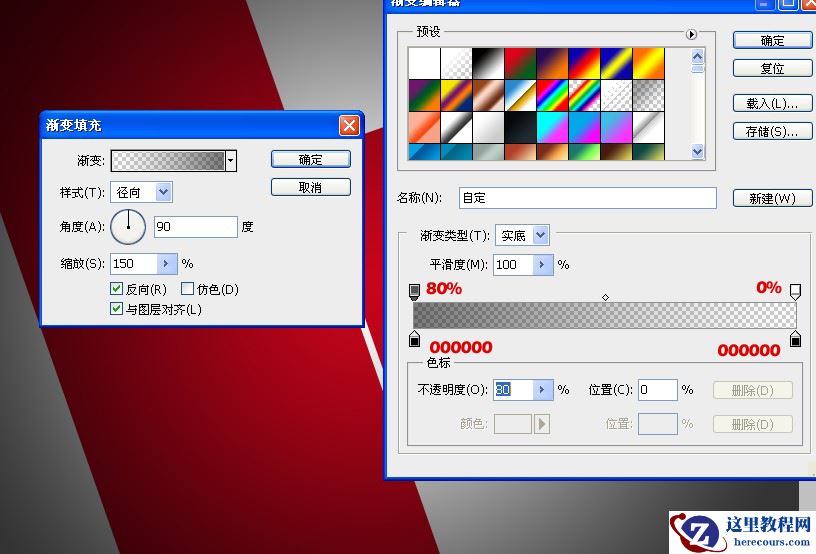
Task: Click 新建(W) new button
Action: pos(772,198)
